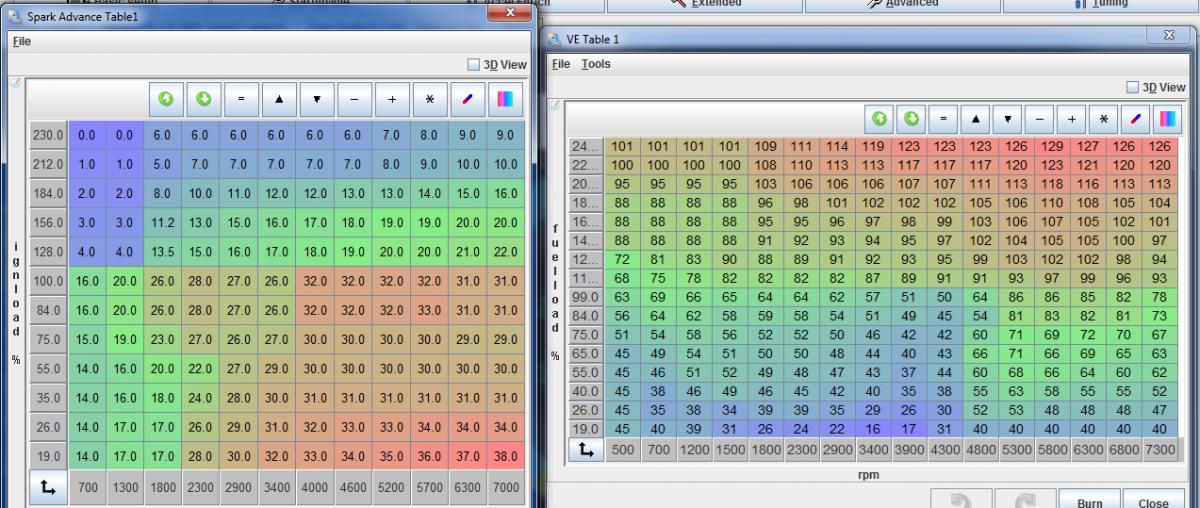Screen dimensions: 1200x508
Task: Click the green down-arrow icon in Spark Advance Table1
Action: 204,100
